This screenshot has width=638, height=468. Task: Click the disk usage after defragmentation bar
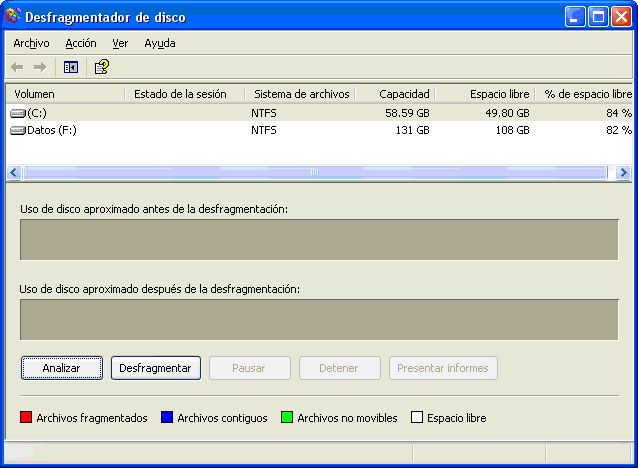coord(319,320)
